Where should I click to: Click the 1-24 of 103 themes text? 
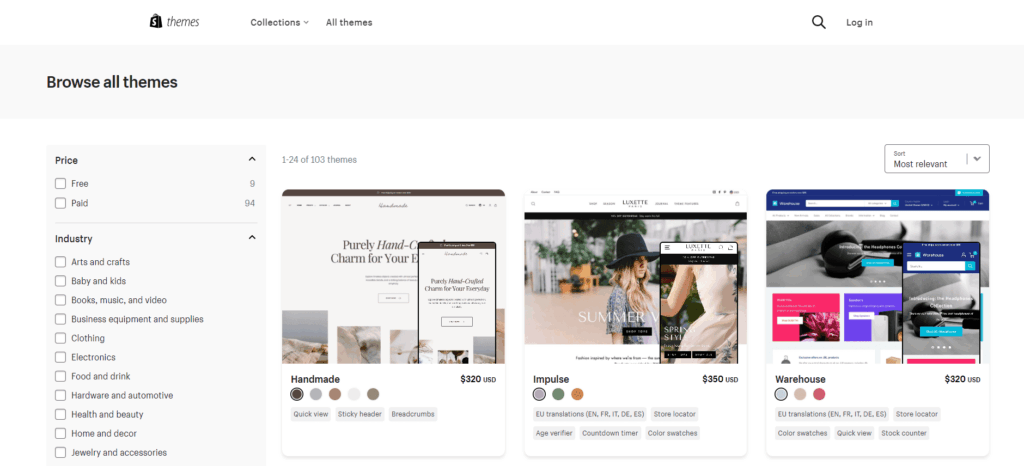click(x=319, y=160)
